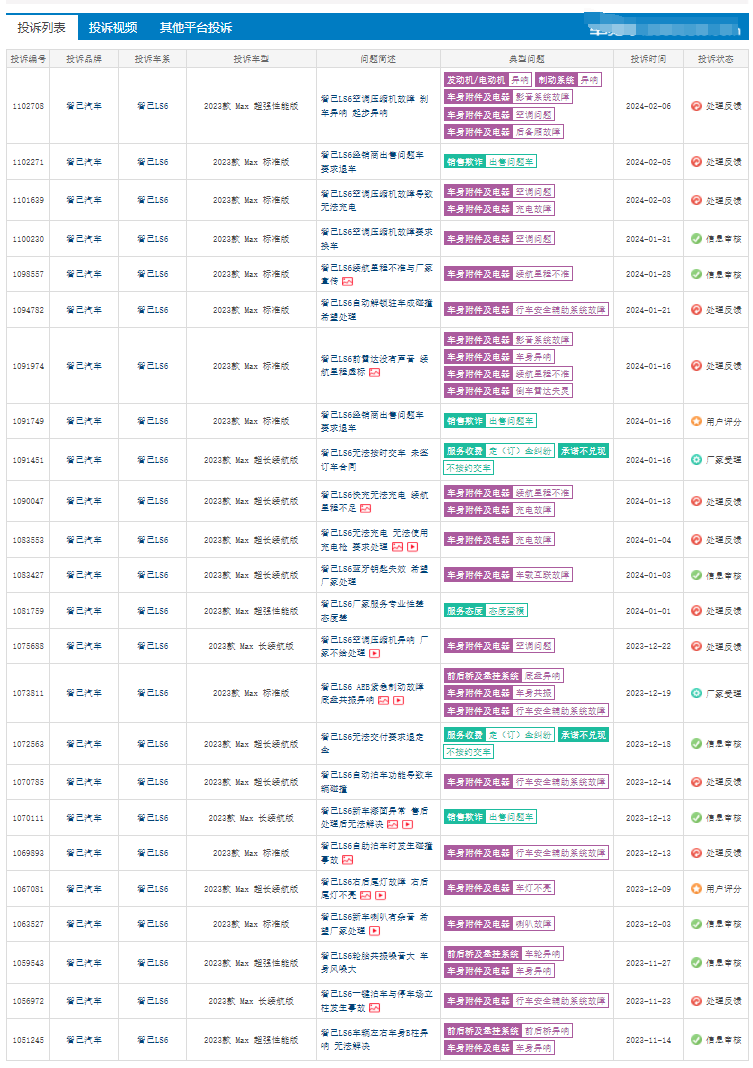Click teal 厂家受理 status icon for 1091451
The width and height of the screenshot is (753, 1068).
pyautogui.click(x=696, y=460)
